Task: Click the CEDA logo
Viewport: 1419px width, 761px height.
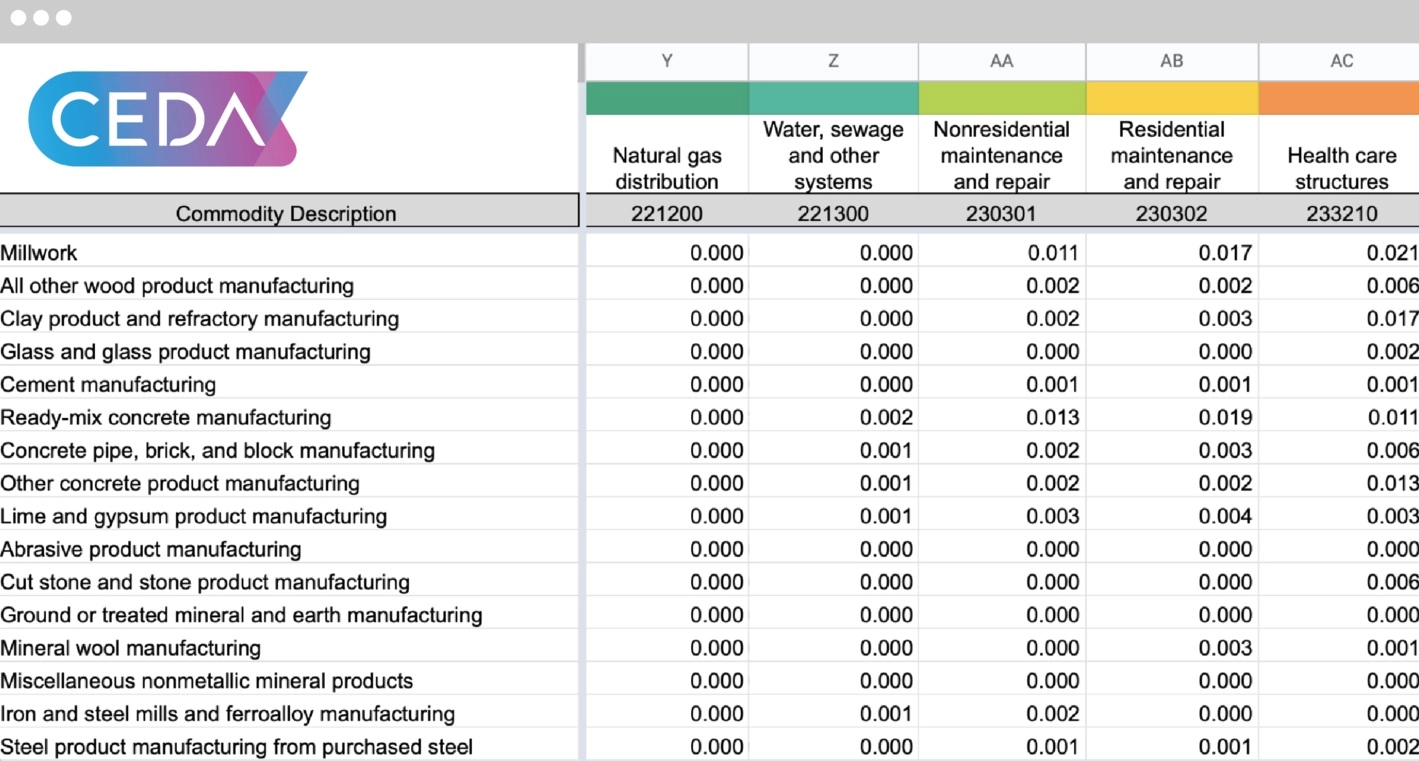Action: tap(166, 118)
